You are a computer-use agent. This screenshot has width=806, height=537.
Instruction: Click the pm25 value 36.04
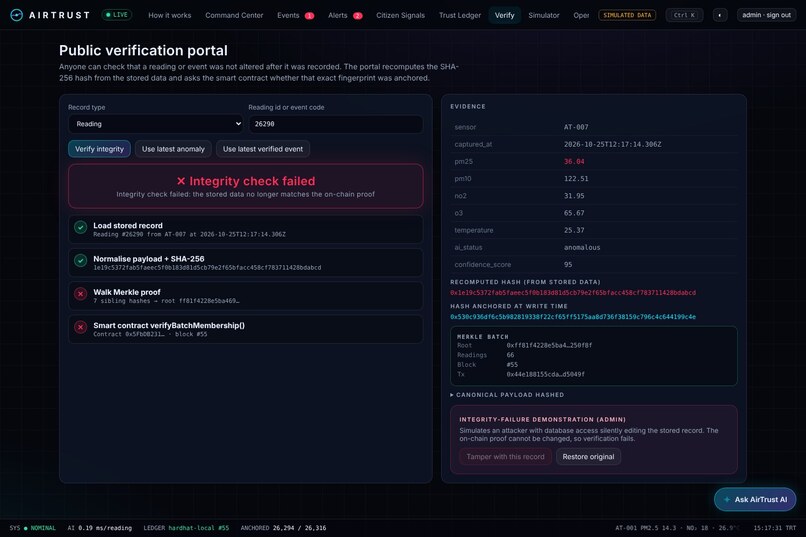pos(574,161)
